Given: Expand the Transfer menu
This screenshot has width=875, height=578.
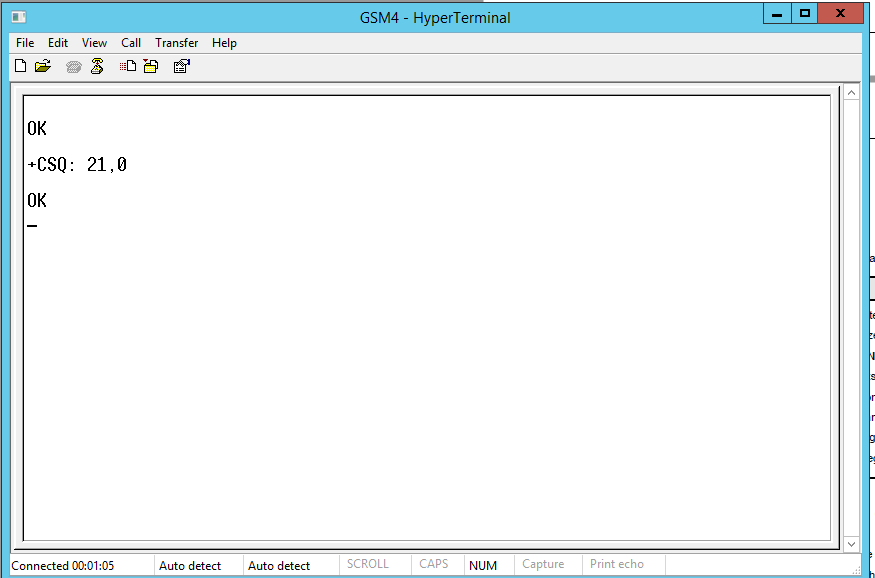Looking at the screenshot, I should coord(176,43).
